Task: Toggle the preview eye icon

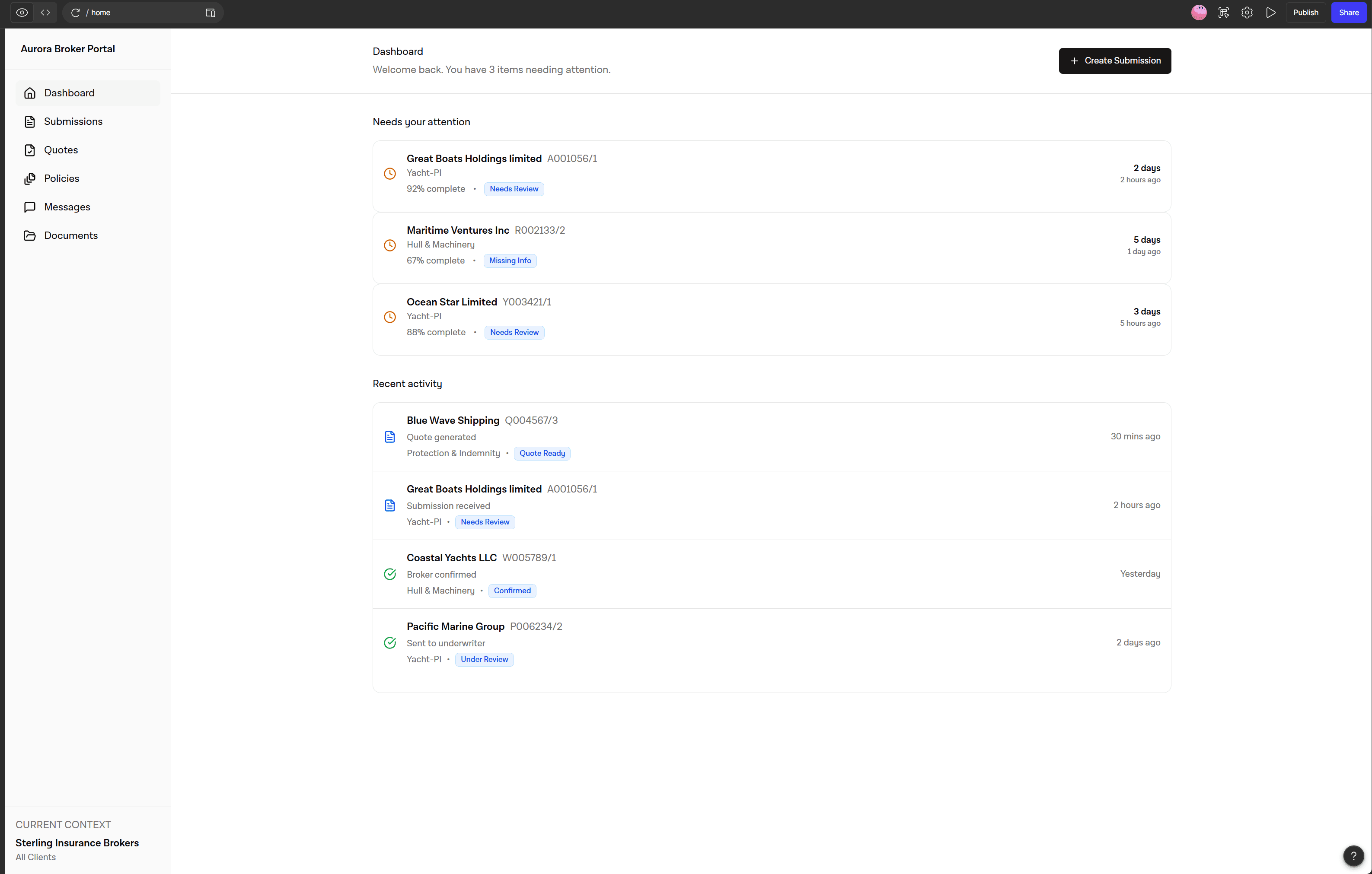Action: tap(22, 13)
